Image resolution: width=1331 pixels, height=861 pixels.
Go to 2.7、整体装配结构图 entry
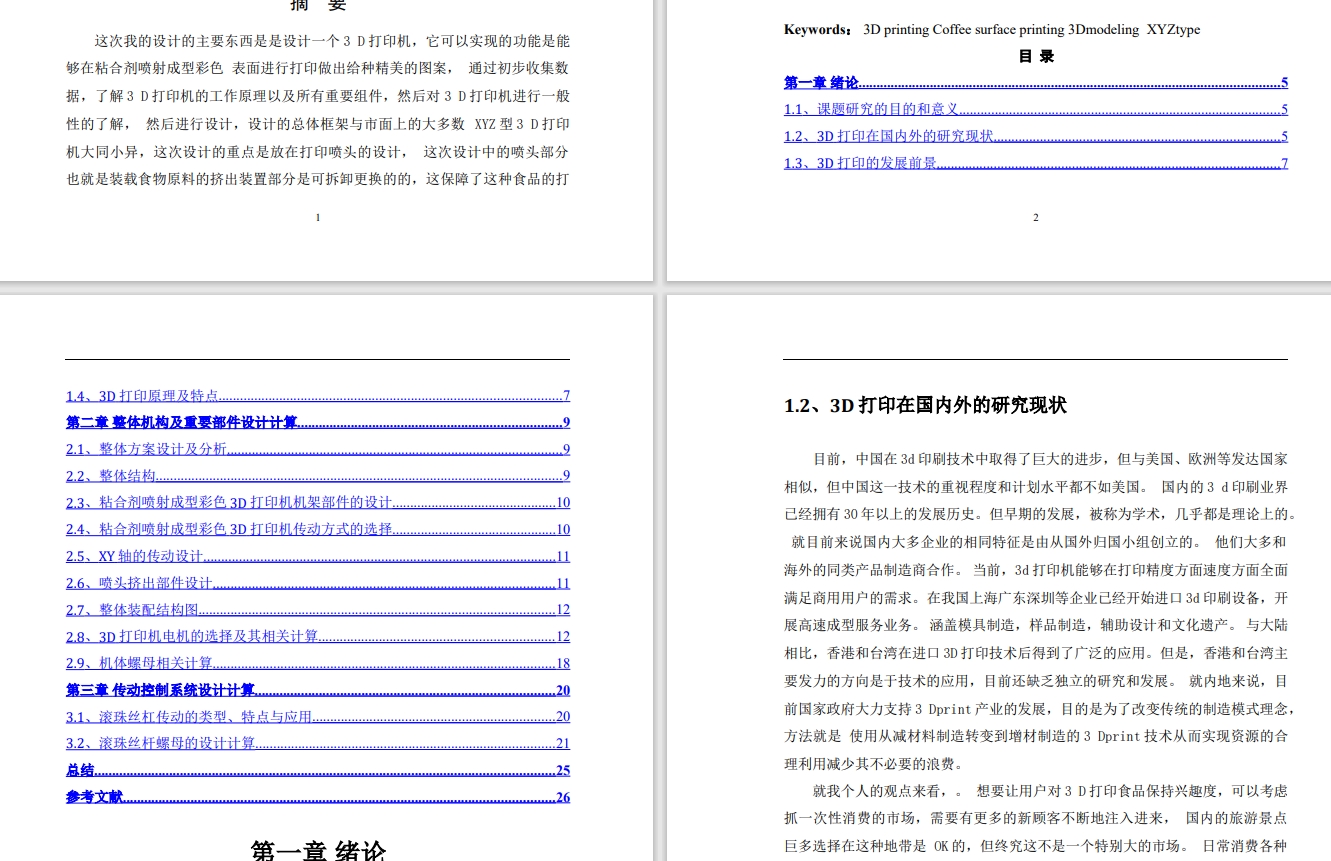tap(318, 610)
